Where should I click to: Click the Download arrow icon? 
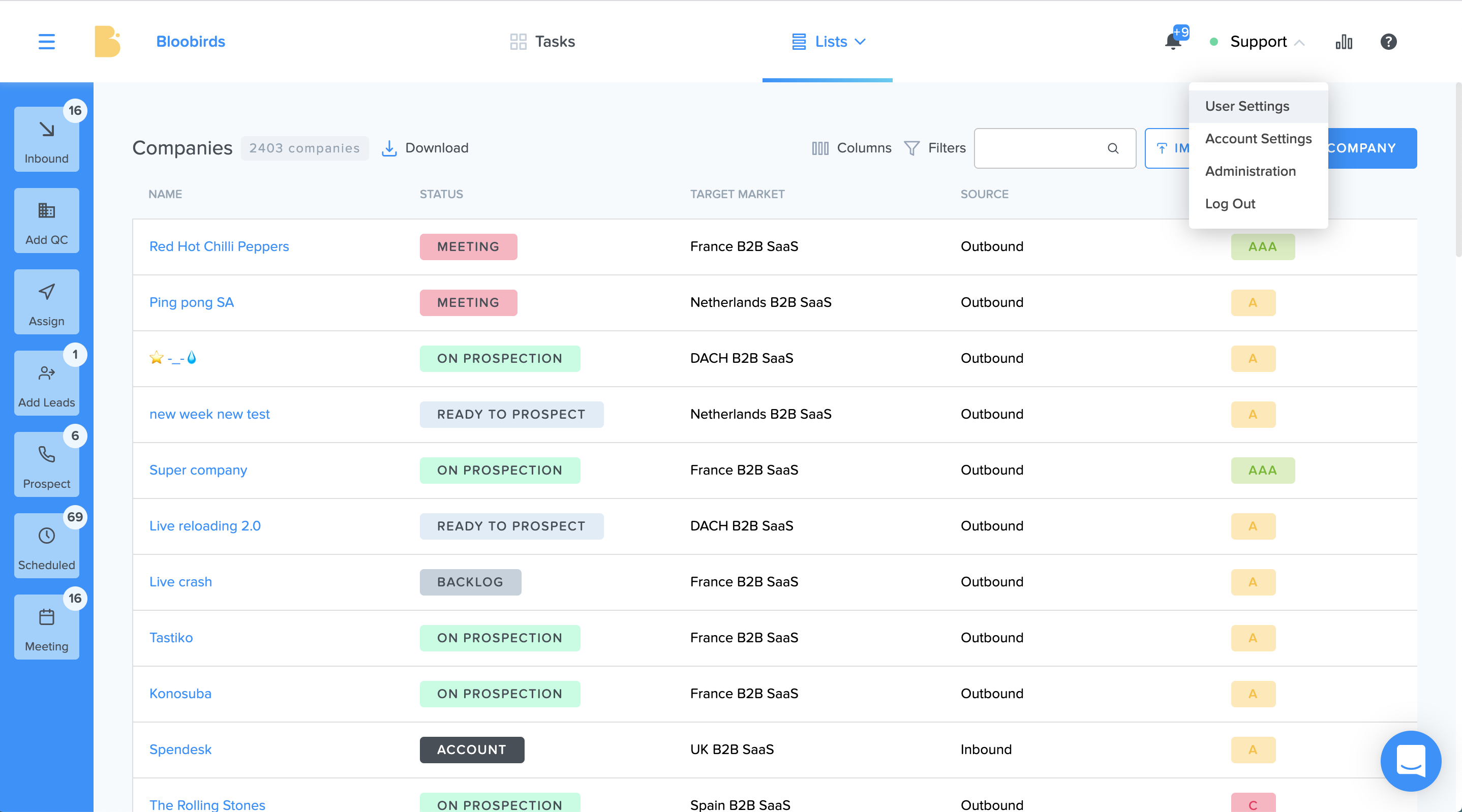click(389, 148)
